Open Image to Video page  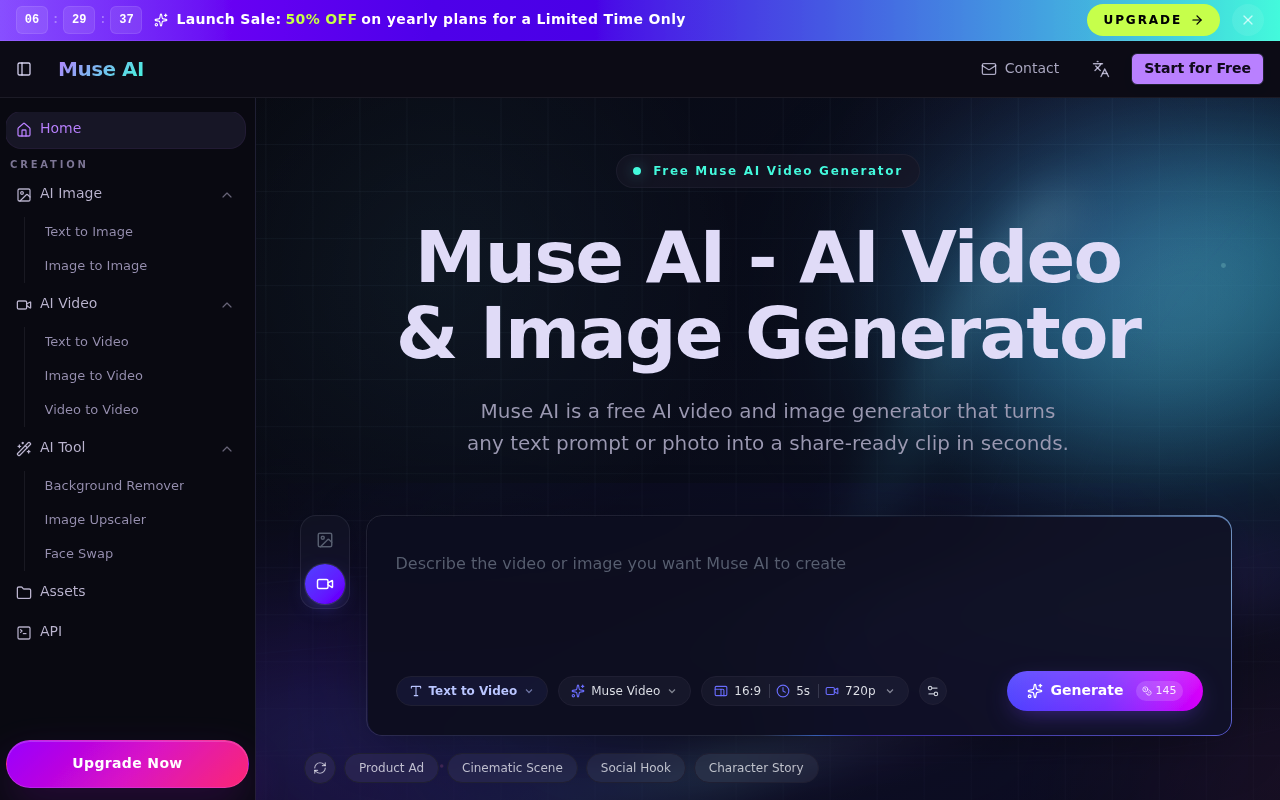pos(94,376)
